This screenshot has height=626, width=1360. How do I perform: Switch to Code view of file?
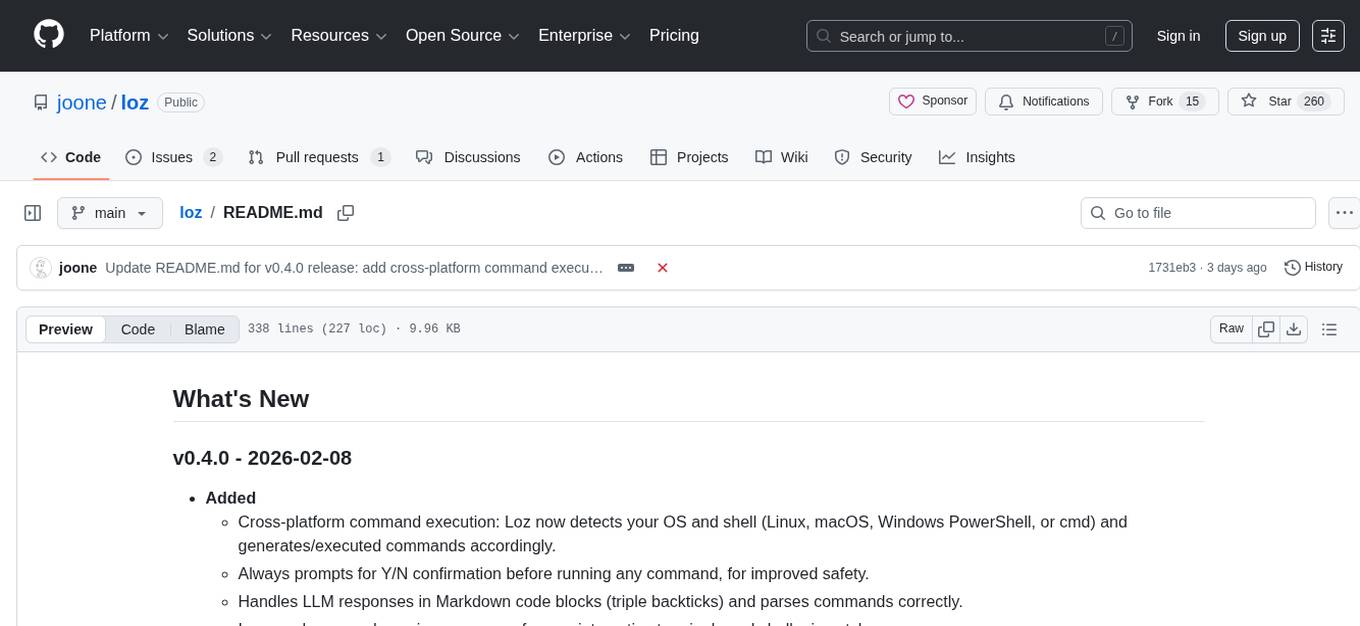coord(138,329)
